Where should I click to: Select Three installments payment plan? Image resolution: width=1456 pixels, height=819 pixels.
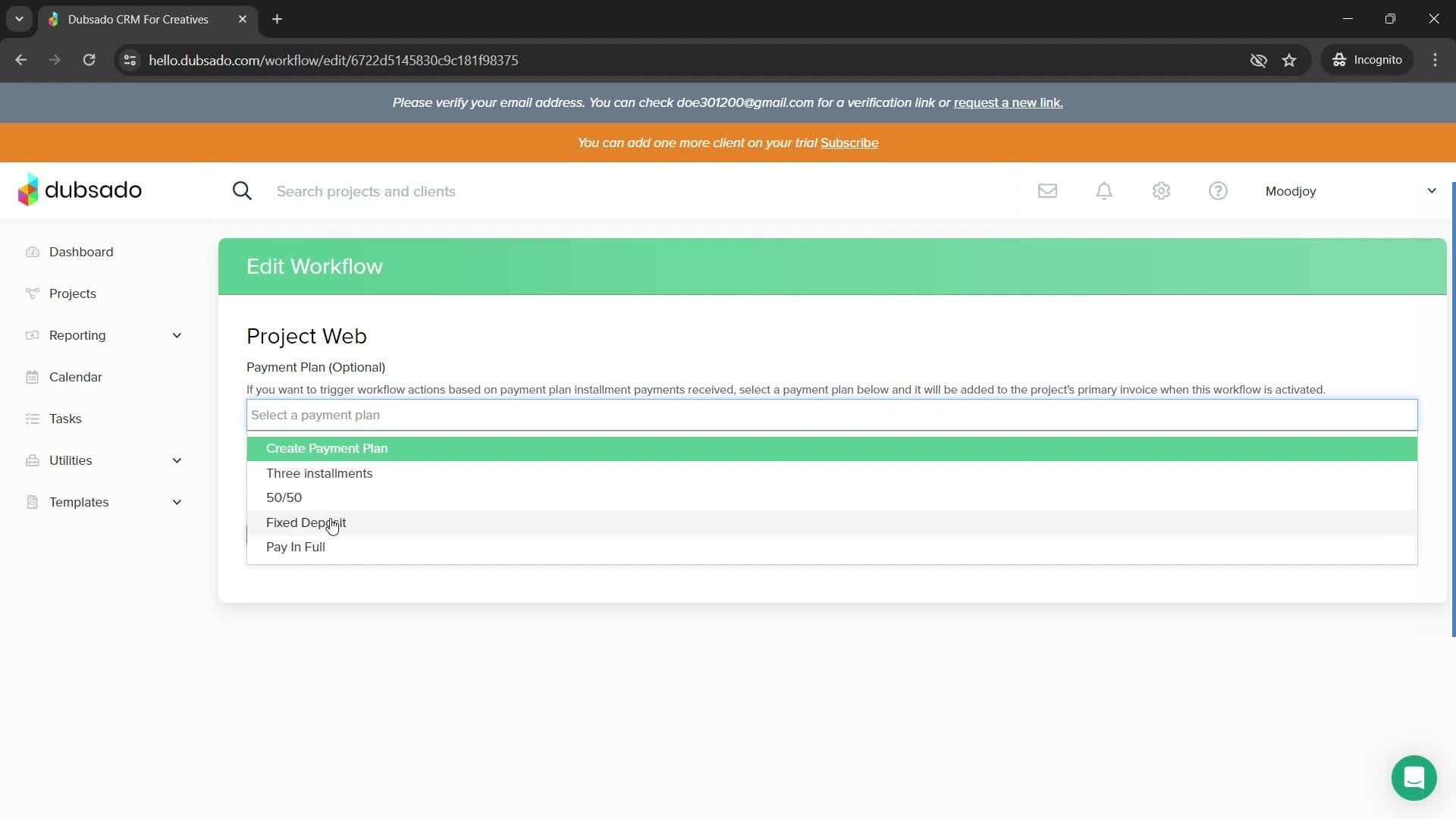[832, 473]
